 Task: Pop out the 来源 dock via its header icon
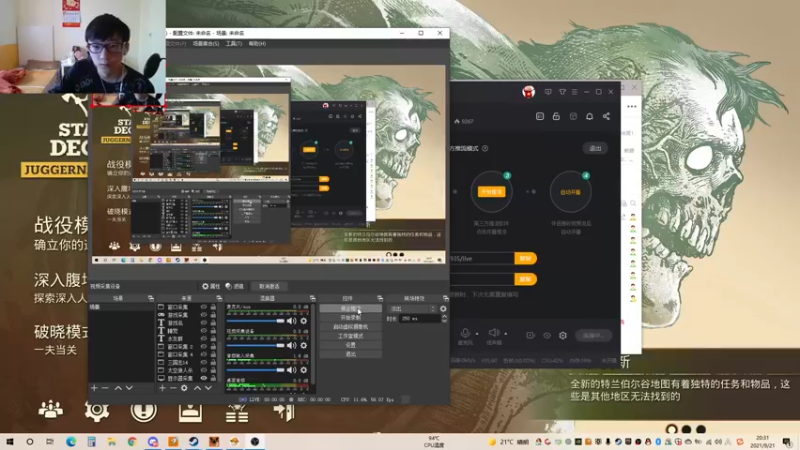219,298
